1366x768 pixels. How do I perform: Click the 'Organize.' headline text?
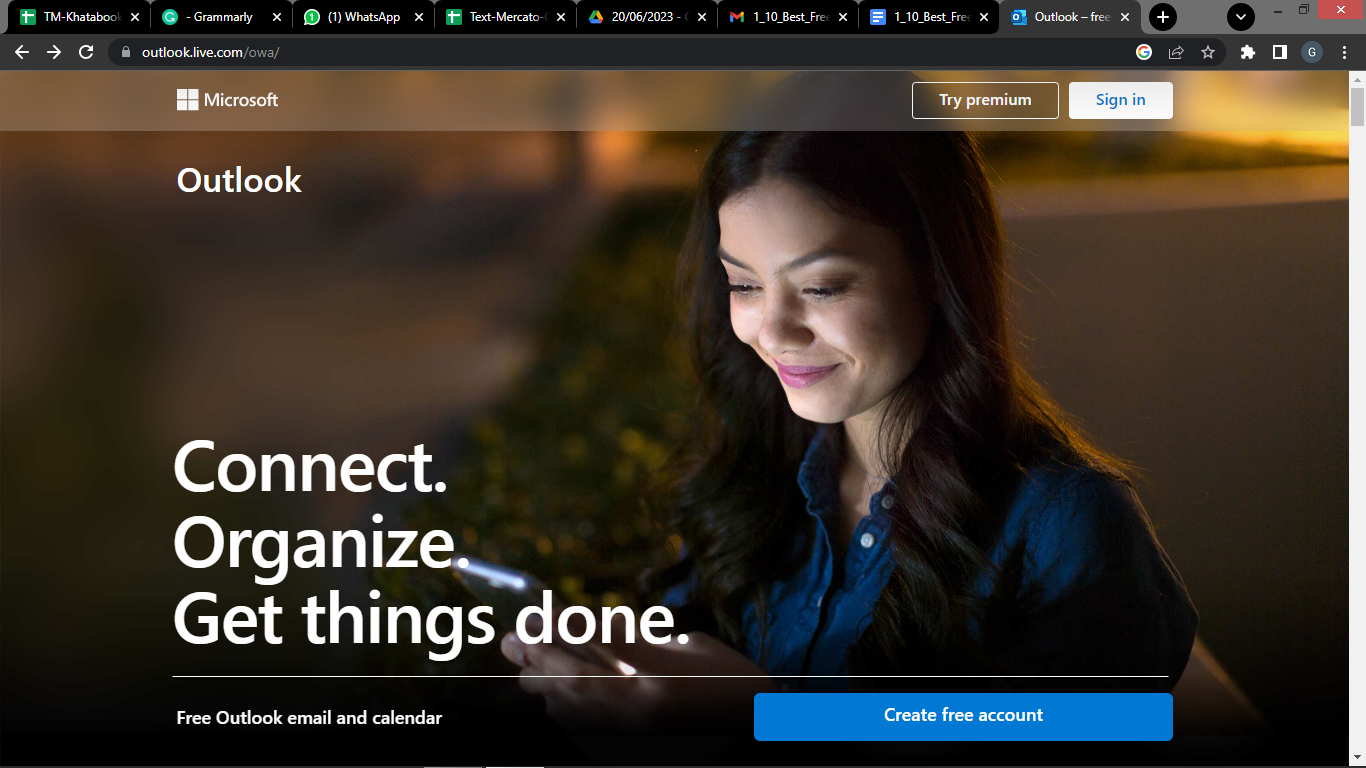coord(321,545)
